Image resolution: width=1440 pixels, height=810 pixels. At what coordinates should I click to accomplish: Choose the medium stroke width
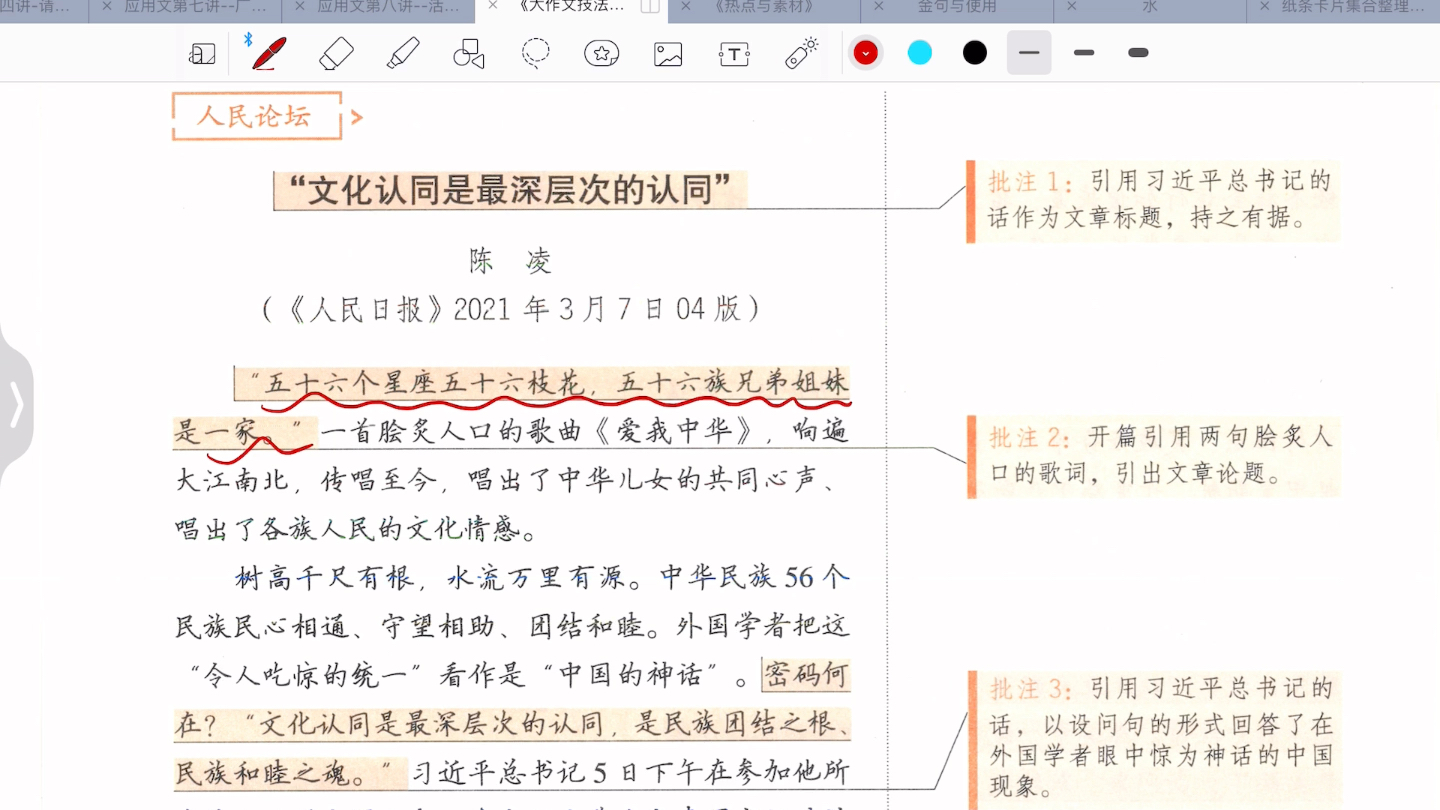1084,53
